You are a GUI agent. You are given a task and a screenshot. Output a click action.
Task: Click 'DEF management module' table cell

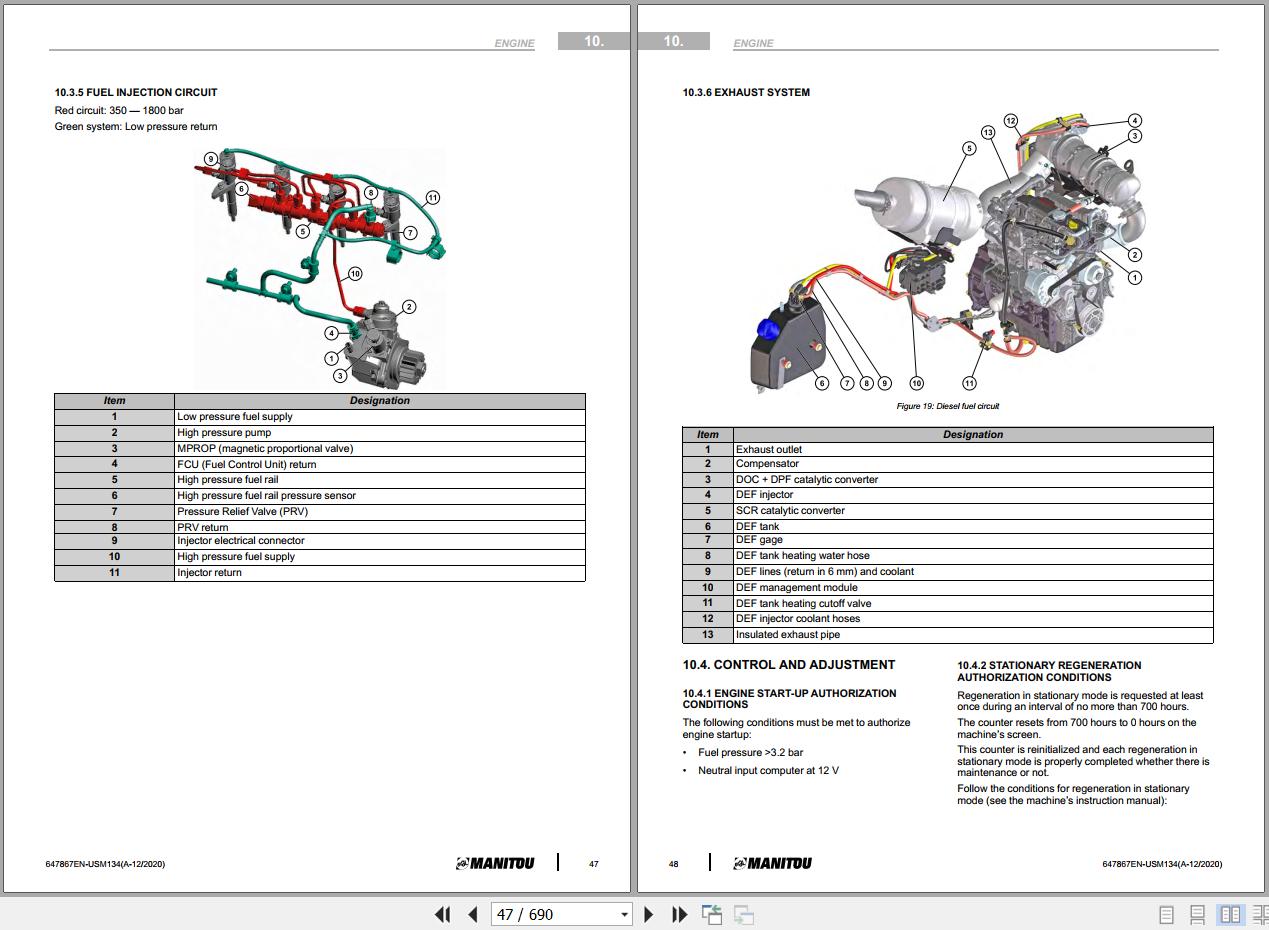pos(973,587)
